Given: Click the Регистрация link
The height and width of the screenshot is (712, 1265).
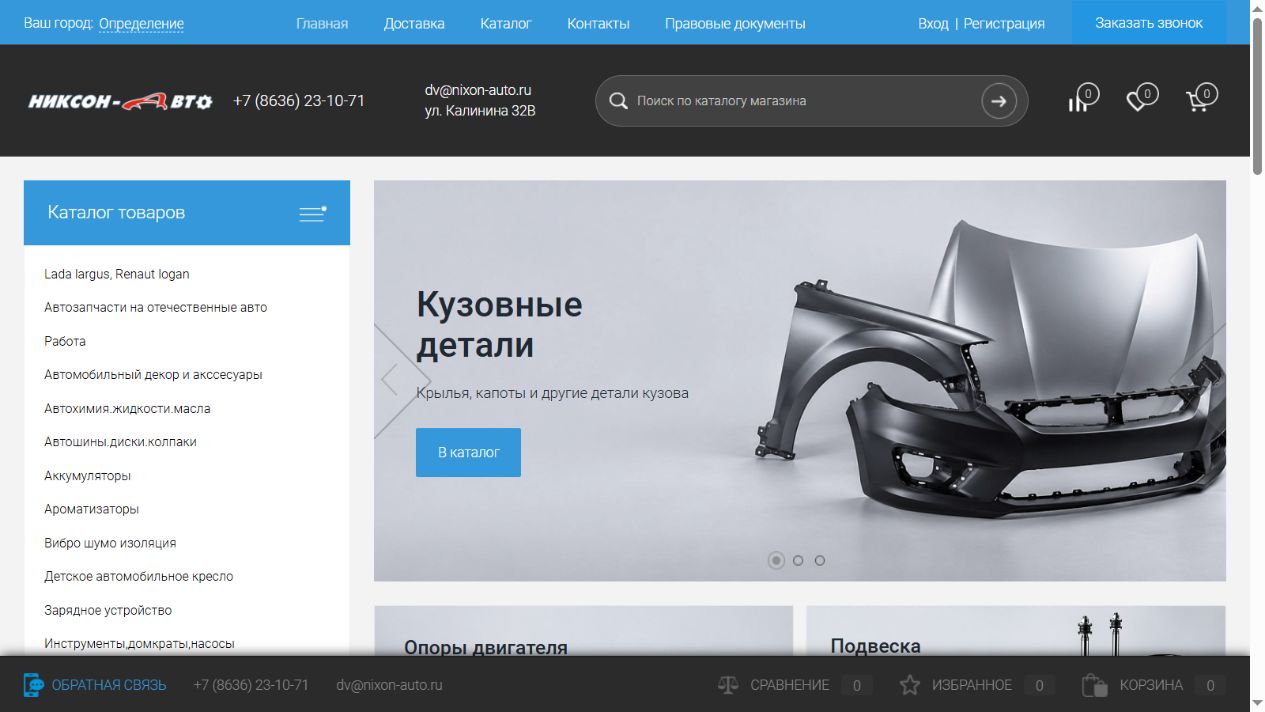Looking at the screenshot, I should (x=1004, y=23).
